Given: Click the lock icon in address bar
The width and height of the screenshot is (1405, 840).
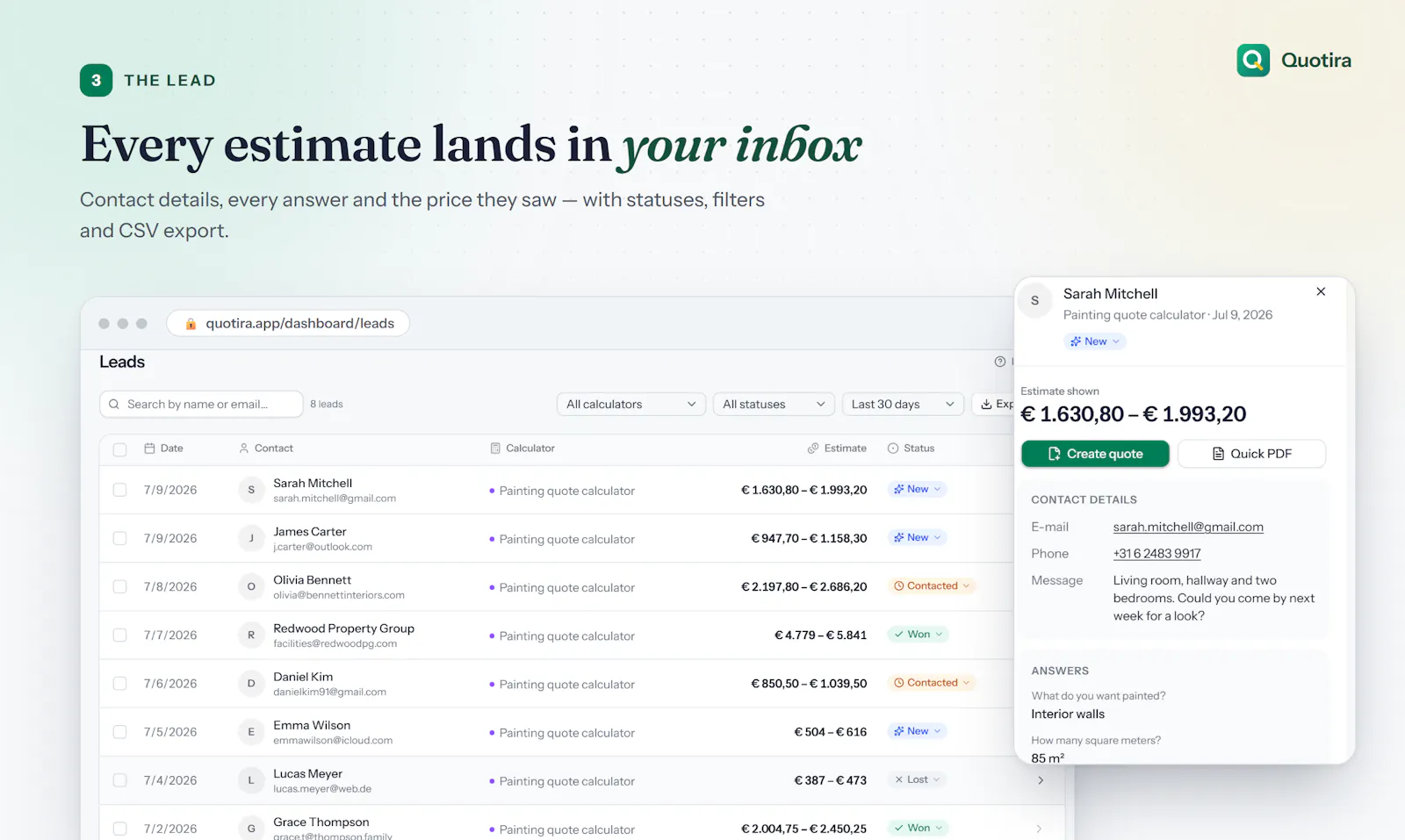Looking at the screenshot, I should (x=191, y=324).
